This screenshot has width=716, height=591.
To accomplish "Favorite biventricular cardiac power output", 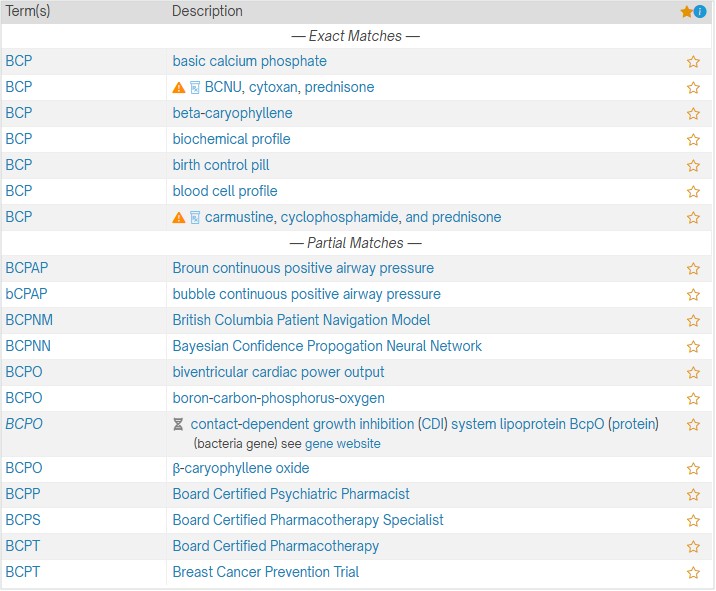I will click(x=693, y=373).
